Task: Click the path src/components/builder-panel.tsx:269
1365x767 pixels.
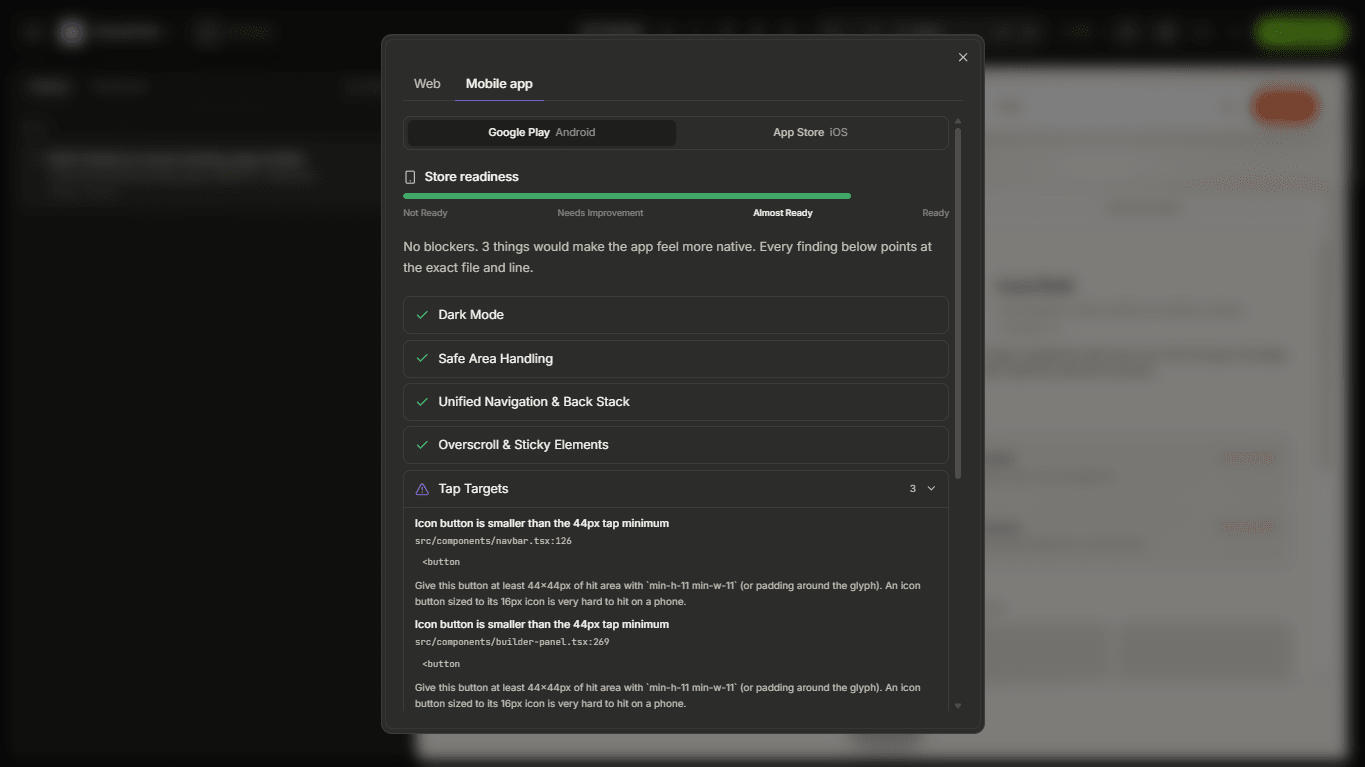Action: click(x=512, y=642)
